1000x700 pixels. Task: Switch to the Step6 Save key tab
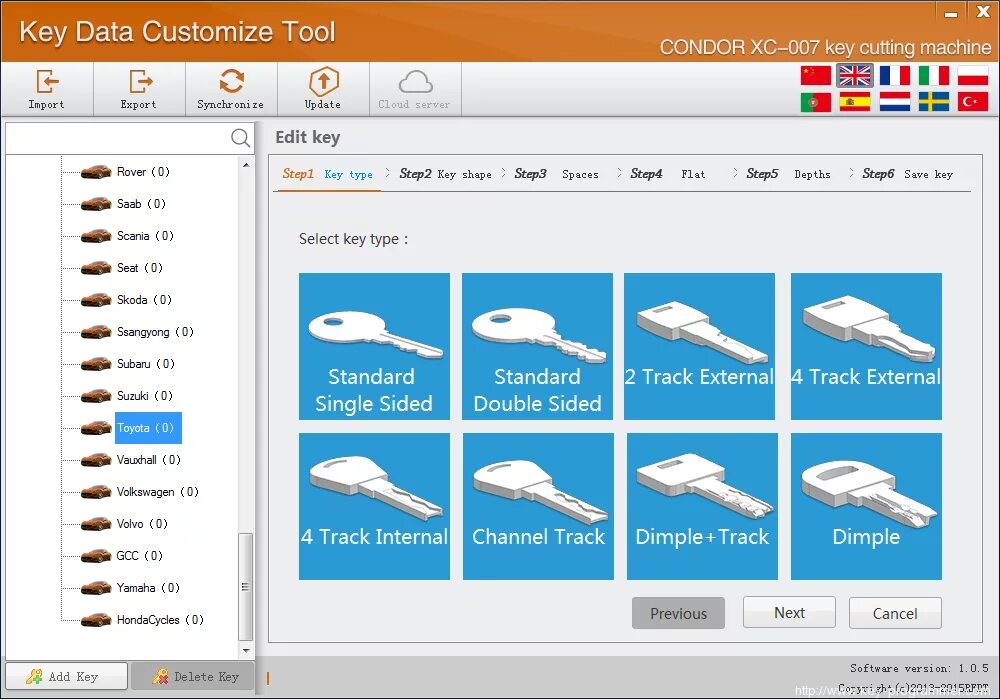coord(908,173)
